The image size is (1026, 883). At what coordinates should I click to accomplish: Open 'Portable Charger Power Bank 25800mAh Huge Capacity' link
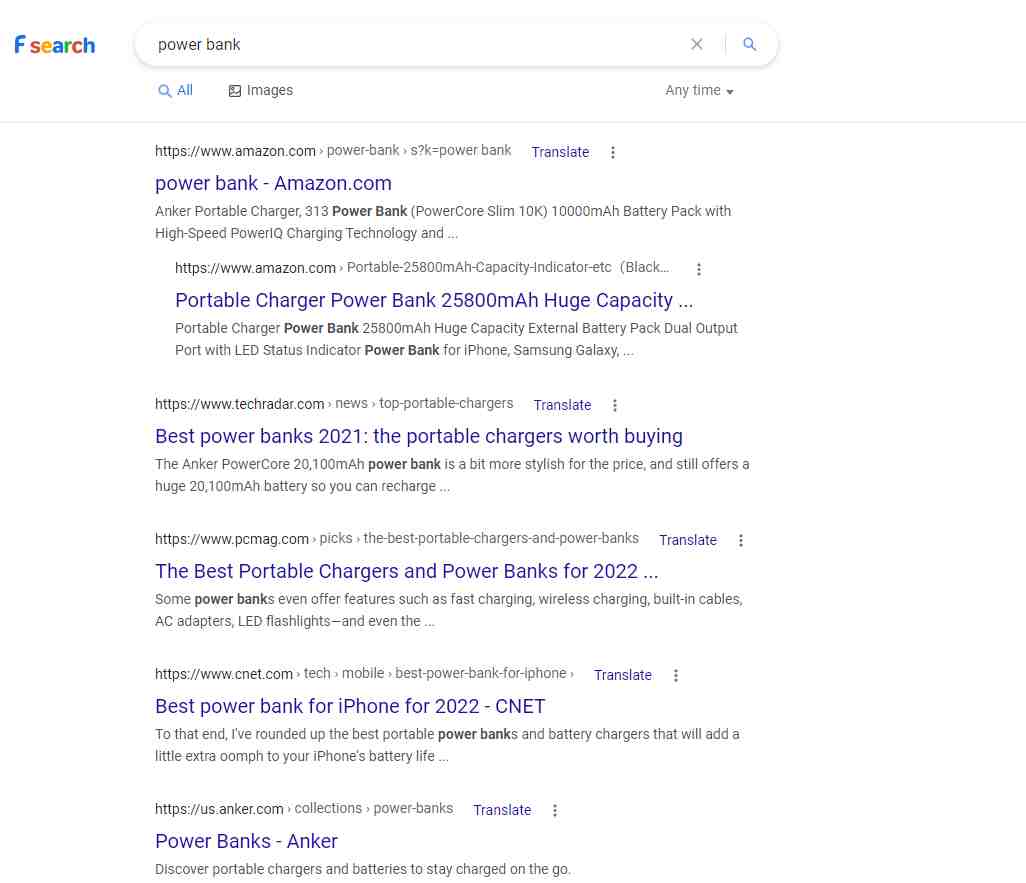(x=434, y=300)
